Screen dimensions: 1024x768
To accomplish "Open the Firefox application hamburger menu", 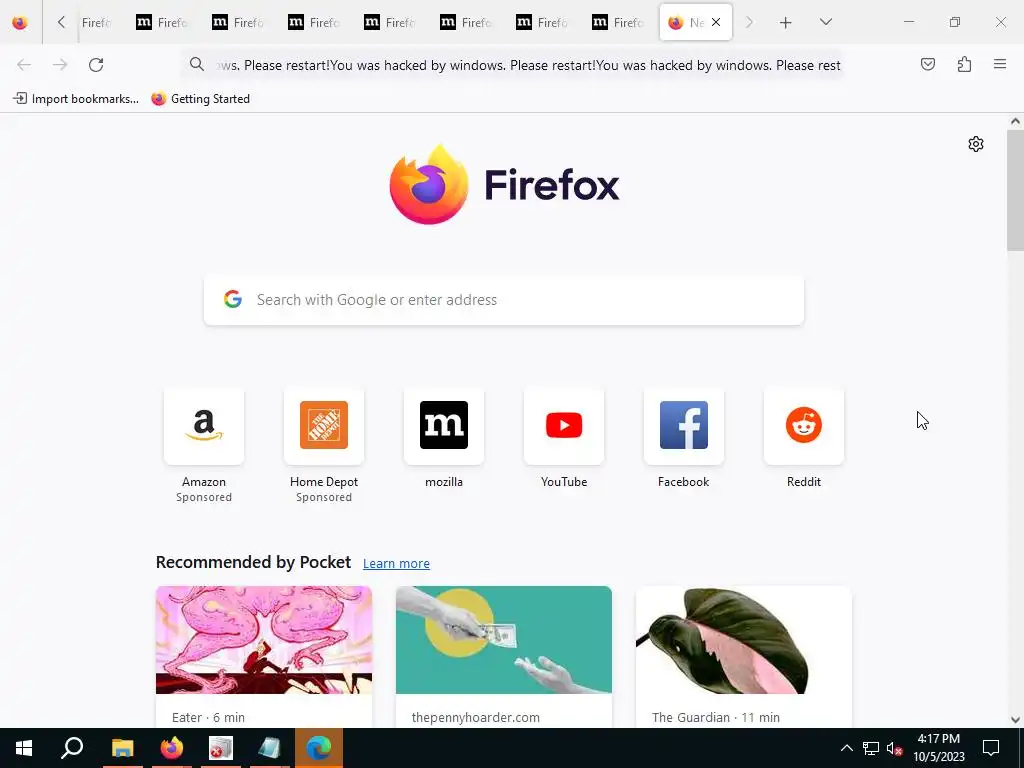I will [1000, 64].
